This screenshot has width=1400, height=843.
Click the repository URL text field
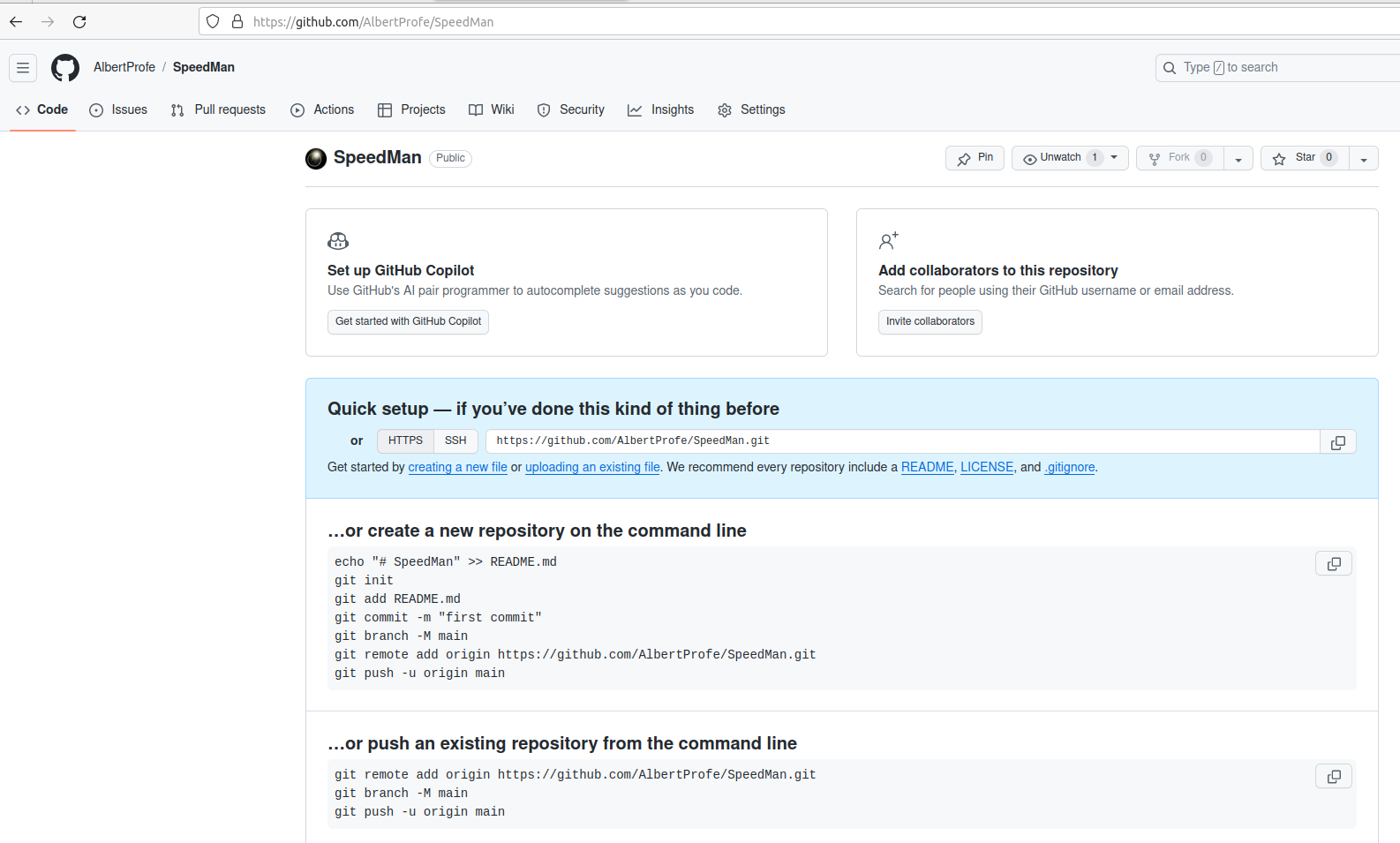903,441
